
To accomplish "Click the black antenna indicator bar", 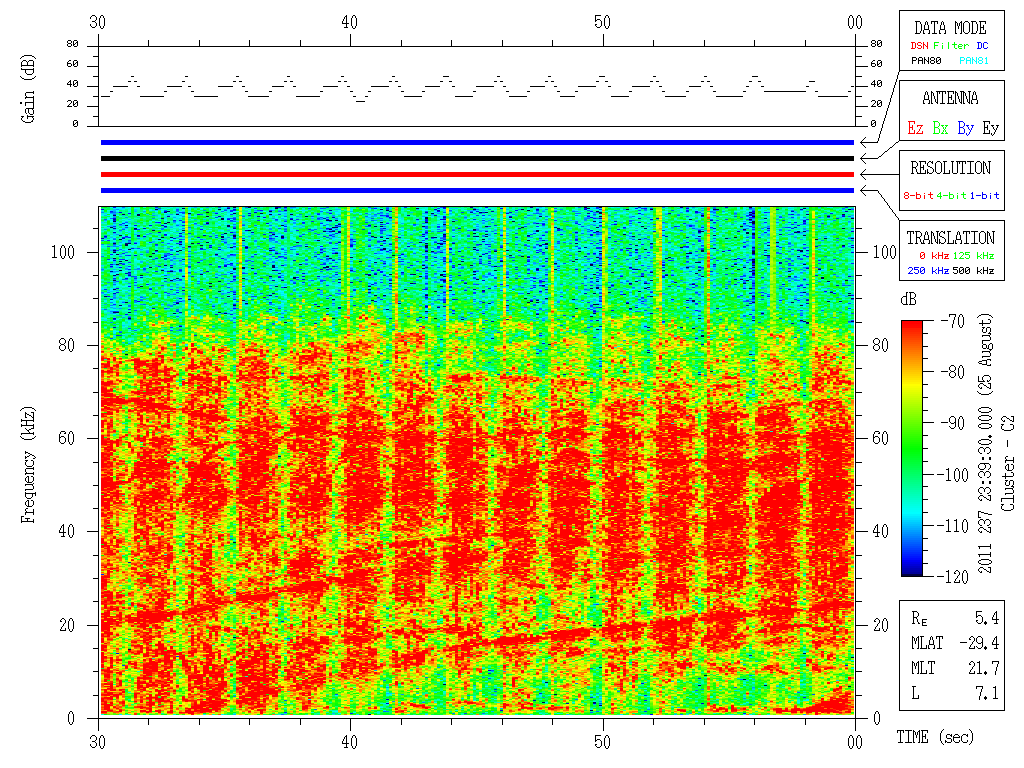I will pos(477,158).
